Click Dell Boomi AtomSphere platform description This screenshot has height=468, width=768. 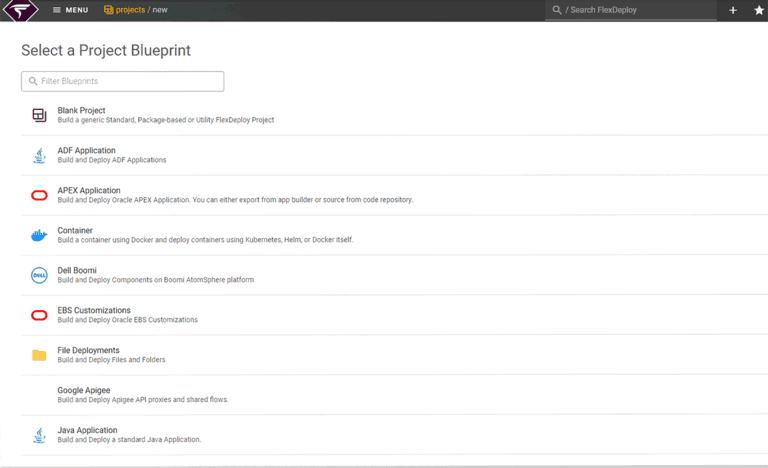click(156, 280)
